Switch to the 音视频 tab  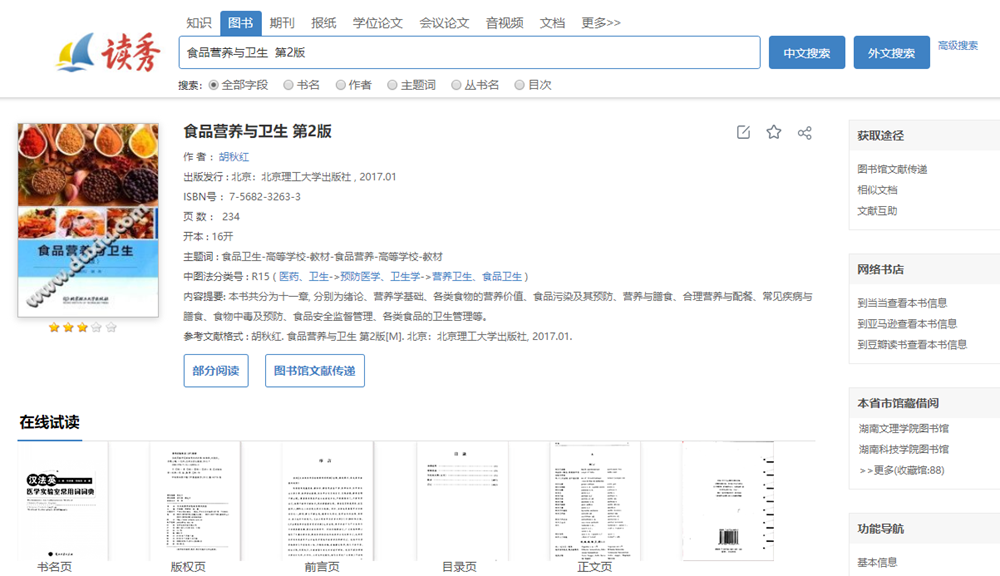(504, 23)
